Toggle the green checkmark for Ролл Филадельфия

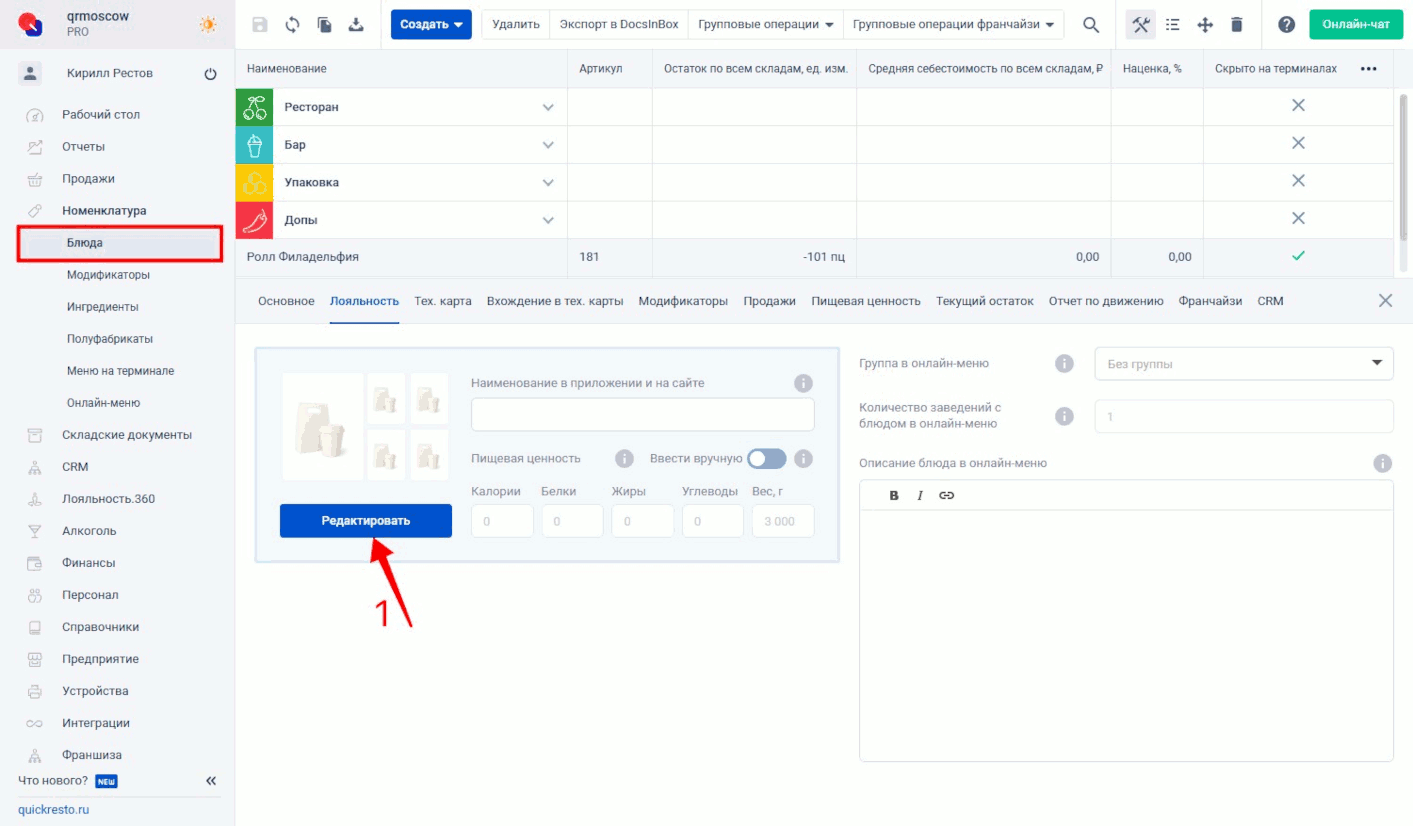click(1298, 256)
